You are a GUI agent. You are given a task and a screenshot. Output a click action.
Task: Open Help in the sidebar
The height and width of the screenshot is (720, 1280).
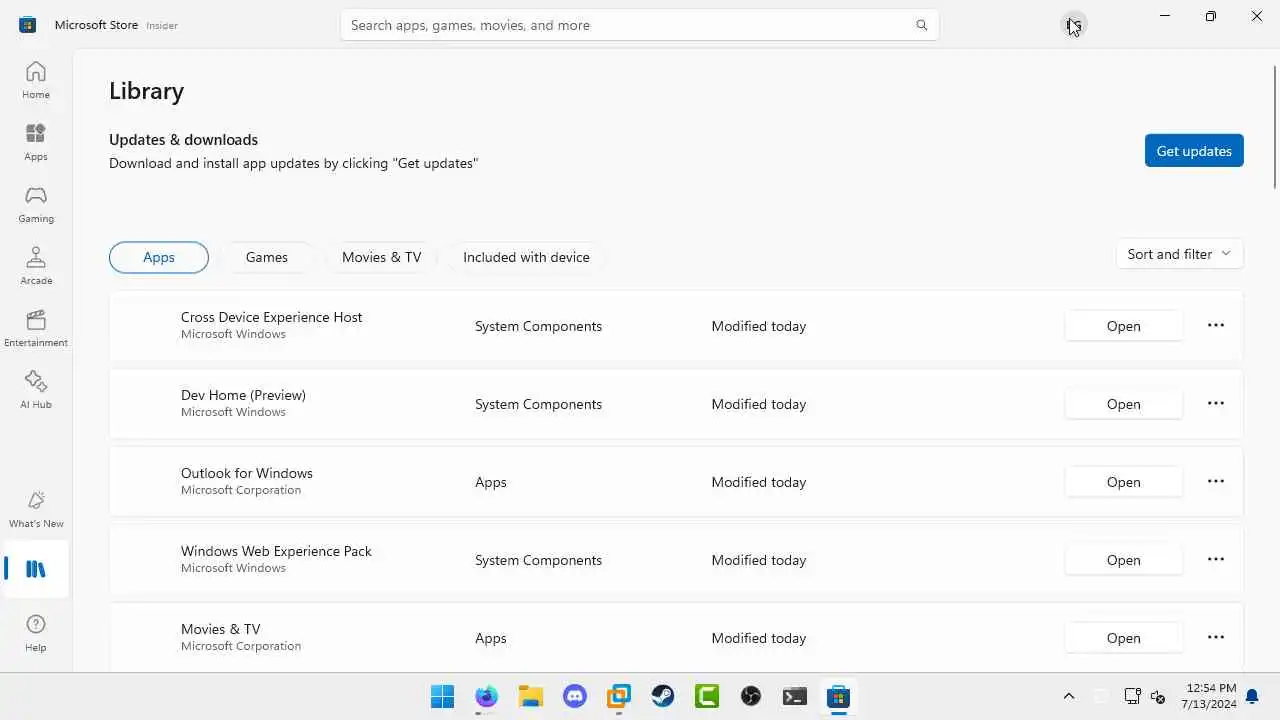click(36, 633)
